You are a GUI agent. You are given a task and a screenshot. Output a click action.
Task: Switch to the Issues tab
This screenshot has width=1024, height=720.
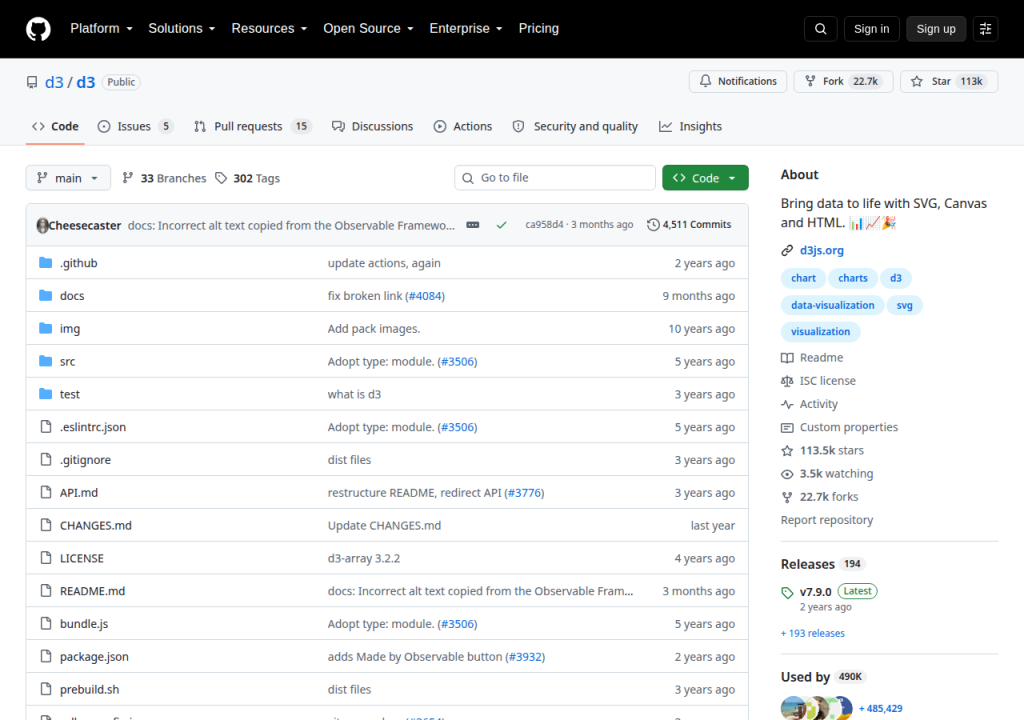click(135, 127)
